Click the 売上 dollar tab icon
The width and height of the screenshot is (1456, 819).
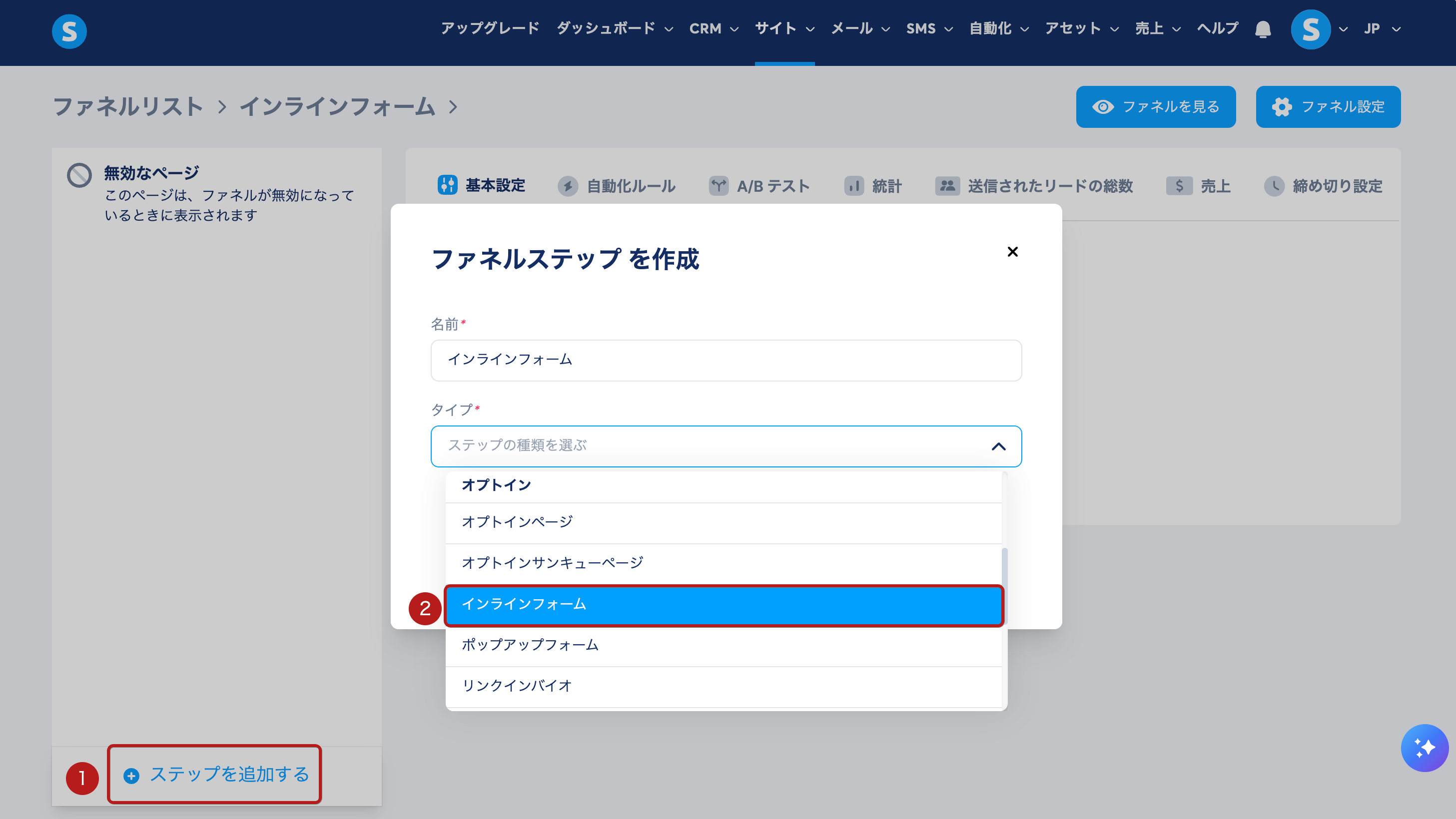pos(1179,186)
